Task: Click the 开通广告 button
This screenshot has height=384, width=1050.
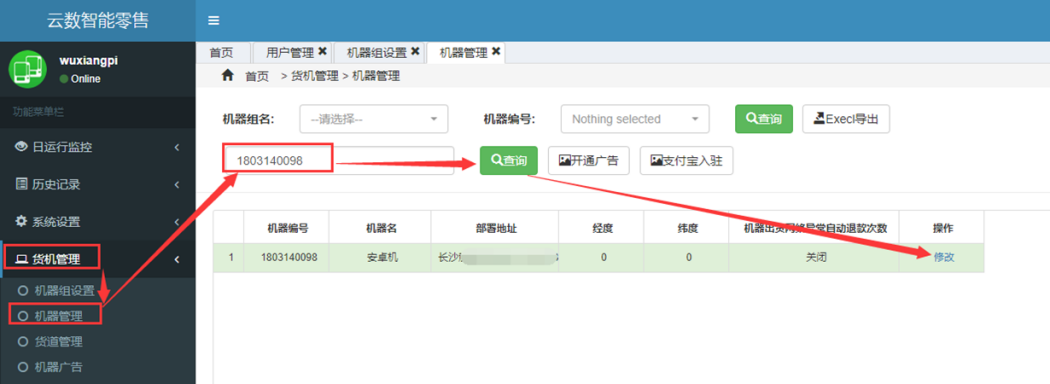Action: pos(589,161)
